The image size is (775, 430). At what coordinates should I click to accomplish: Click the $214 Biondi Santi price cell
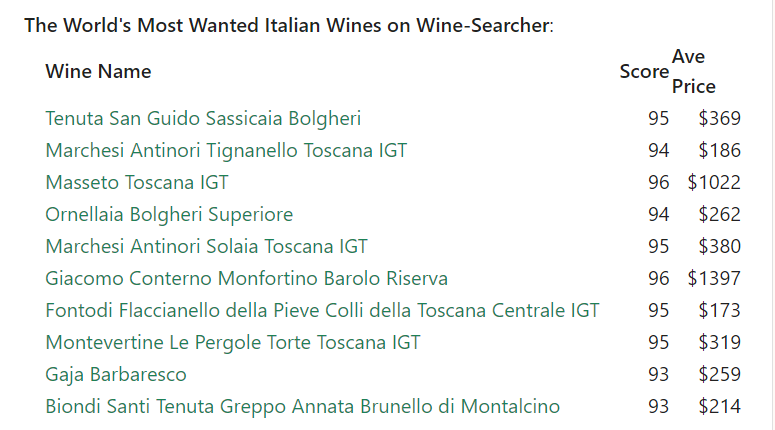point(719,406)
